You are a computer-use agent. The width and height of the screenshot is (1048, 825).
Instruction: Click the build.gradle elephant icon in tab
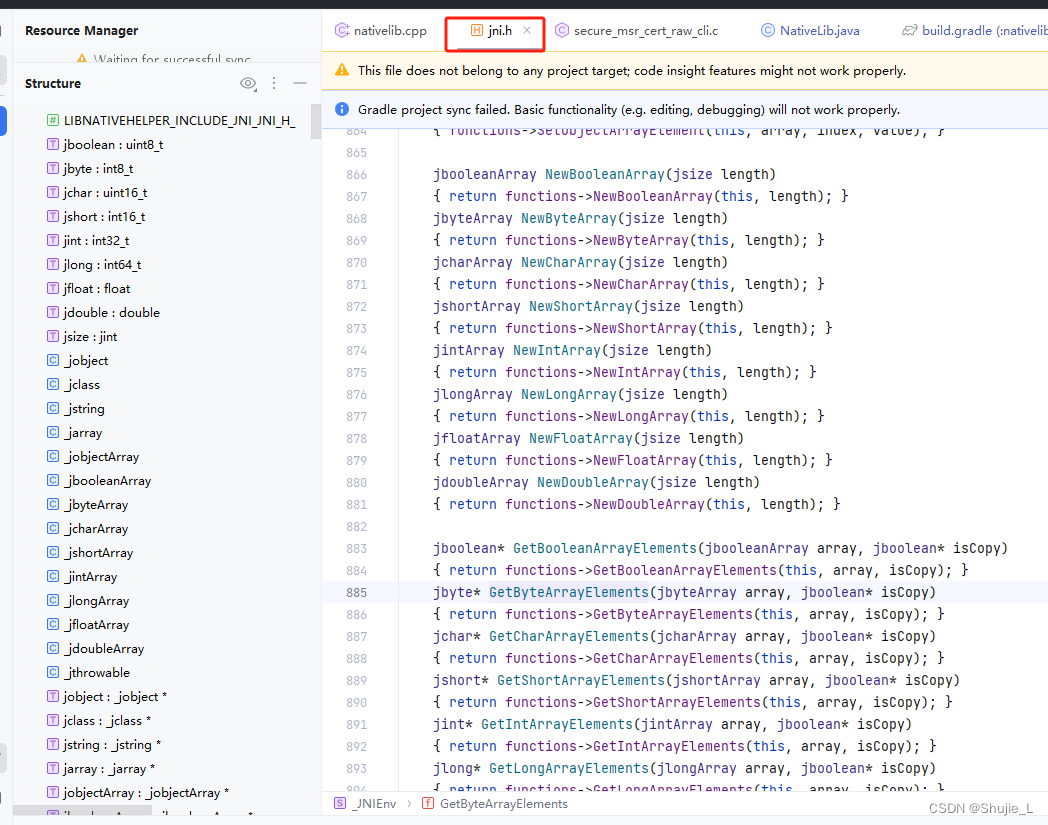click(x=910, y=30)
